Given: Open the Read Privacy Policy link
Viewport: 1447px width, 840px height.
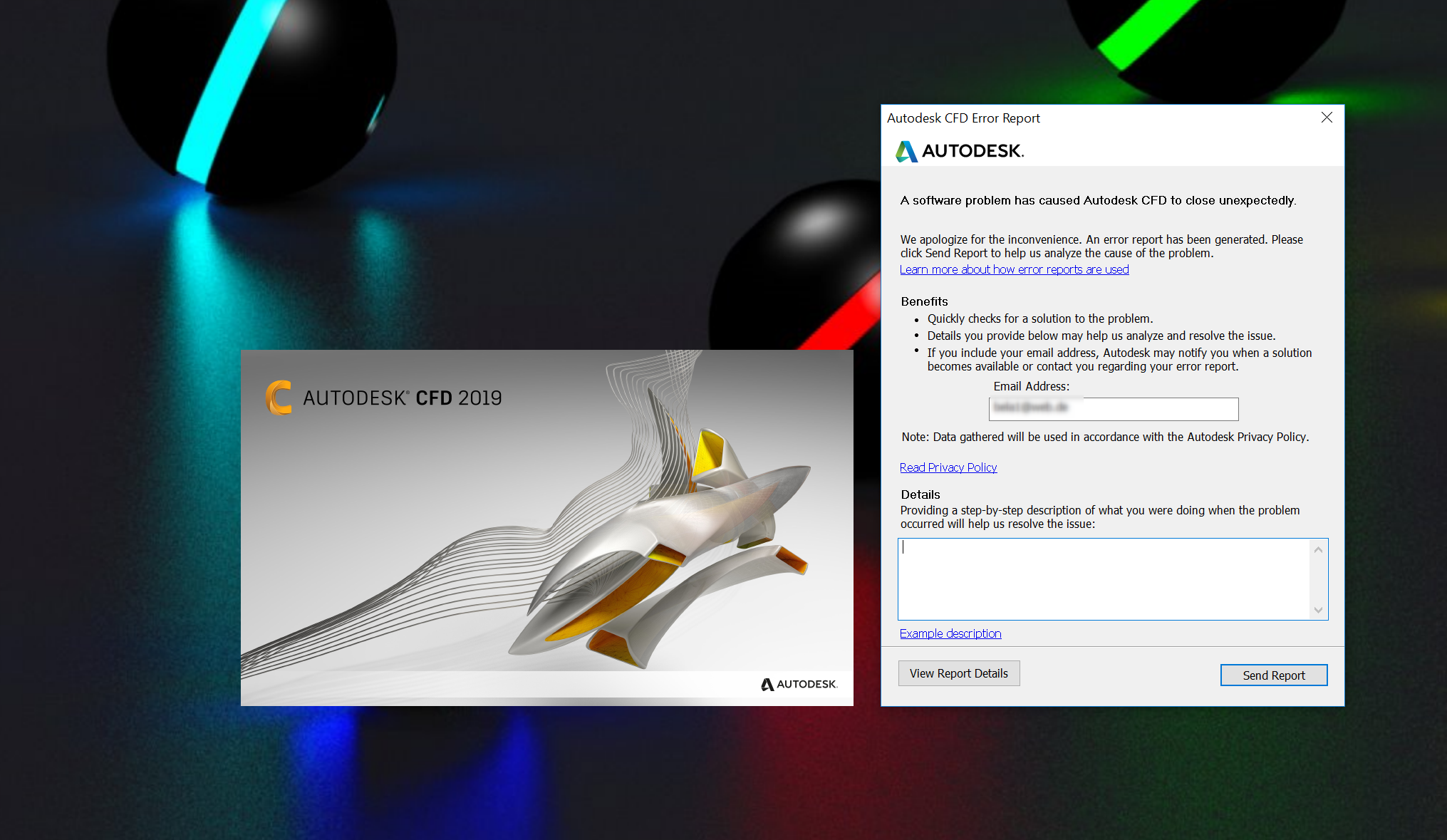Looking at the screenshot, I should (948, 467).
